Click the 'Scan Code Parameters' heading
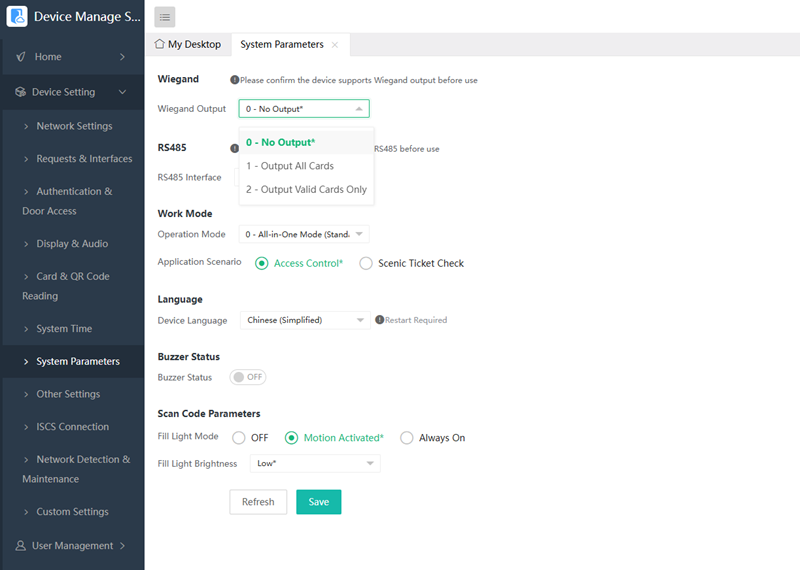 209,413
